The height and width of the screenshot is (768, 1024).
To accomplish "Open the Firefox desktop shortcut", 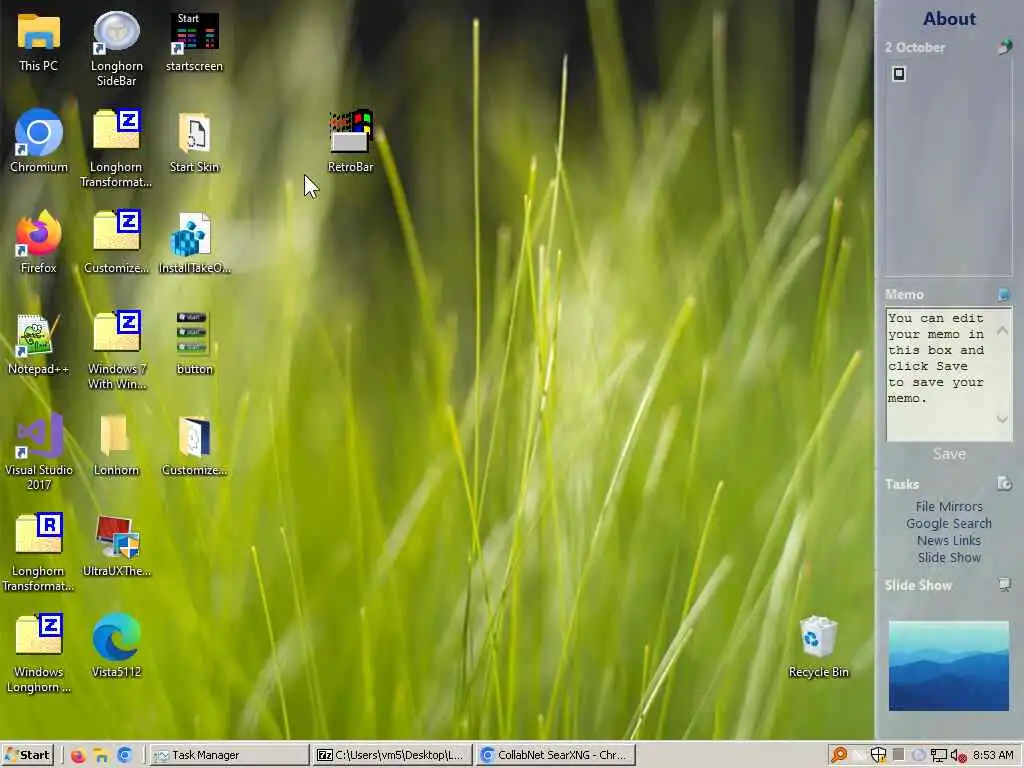I will [x=39, y=242].
